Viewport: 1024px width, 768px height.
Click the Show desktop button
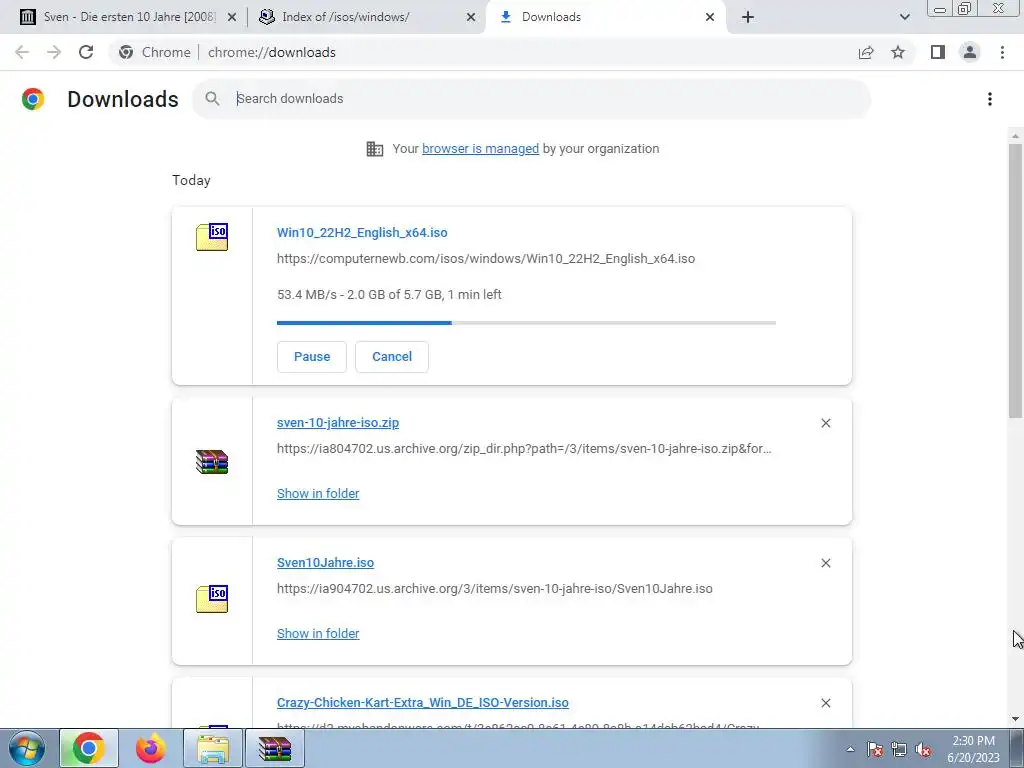1017,748
